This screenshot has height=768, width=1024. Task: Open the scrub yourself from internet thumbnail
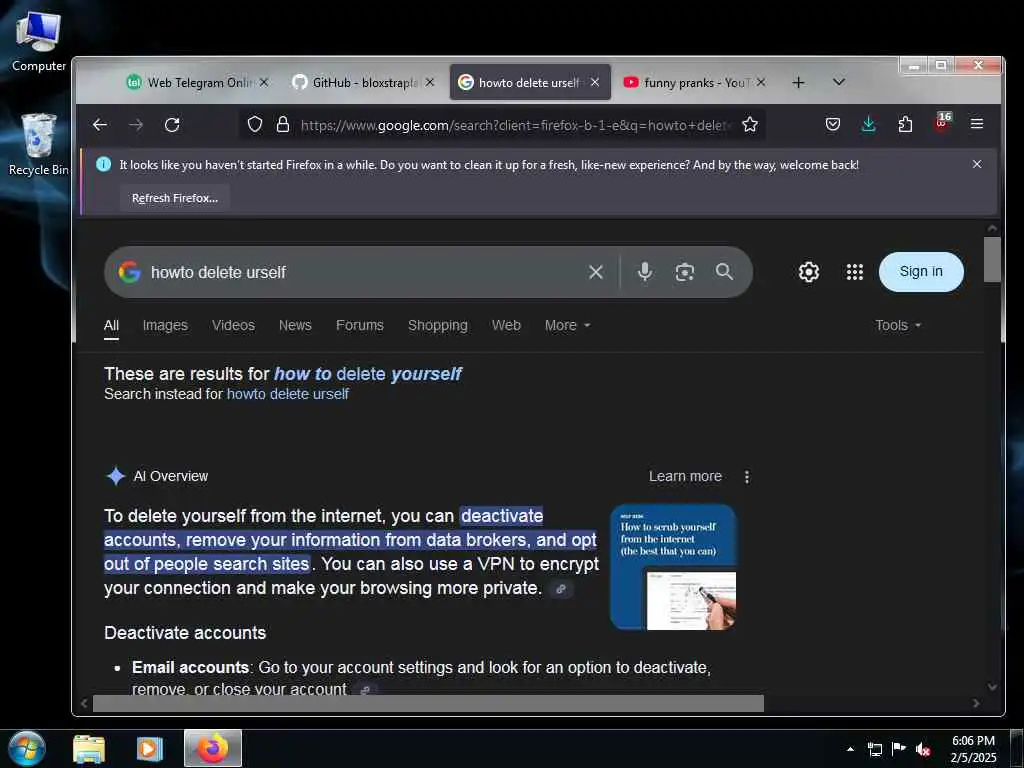click(x=673, y=567)
